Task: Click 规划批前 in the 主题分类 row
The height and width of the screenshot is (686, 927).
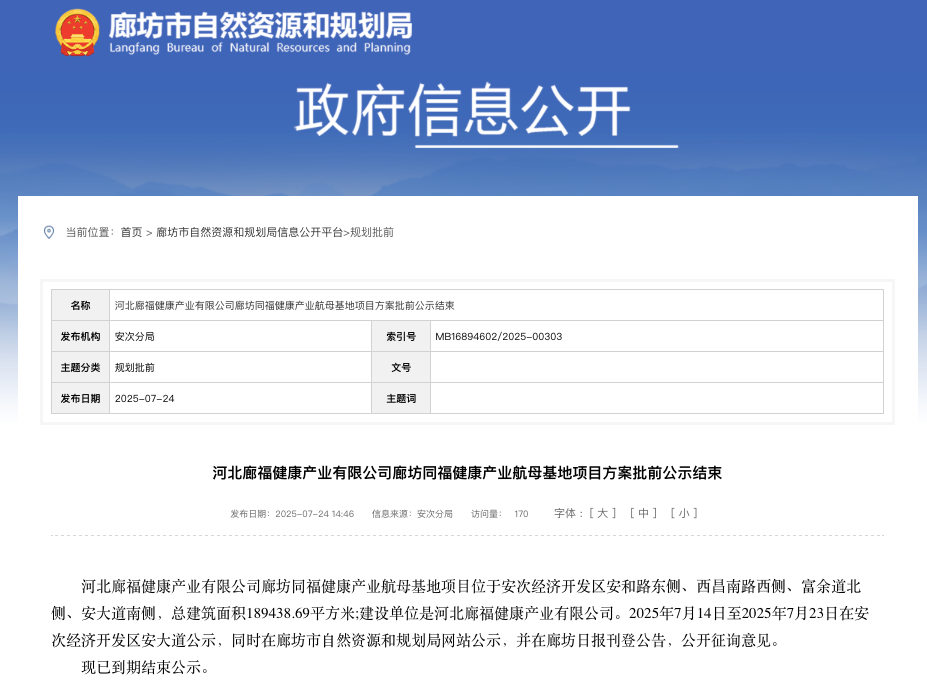Action: pos(135,367)
